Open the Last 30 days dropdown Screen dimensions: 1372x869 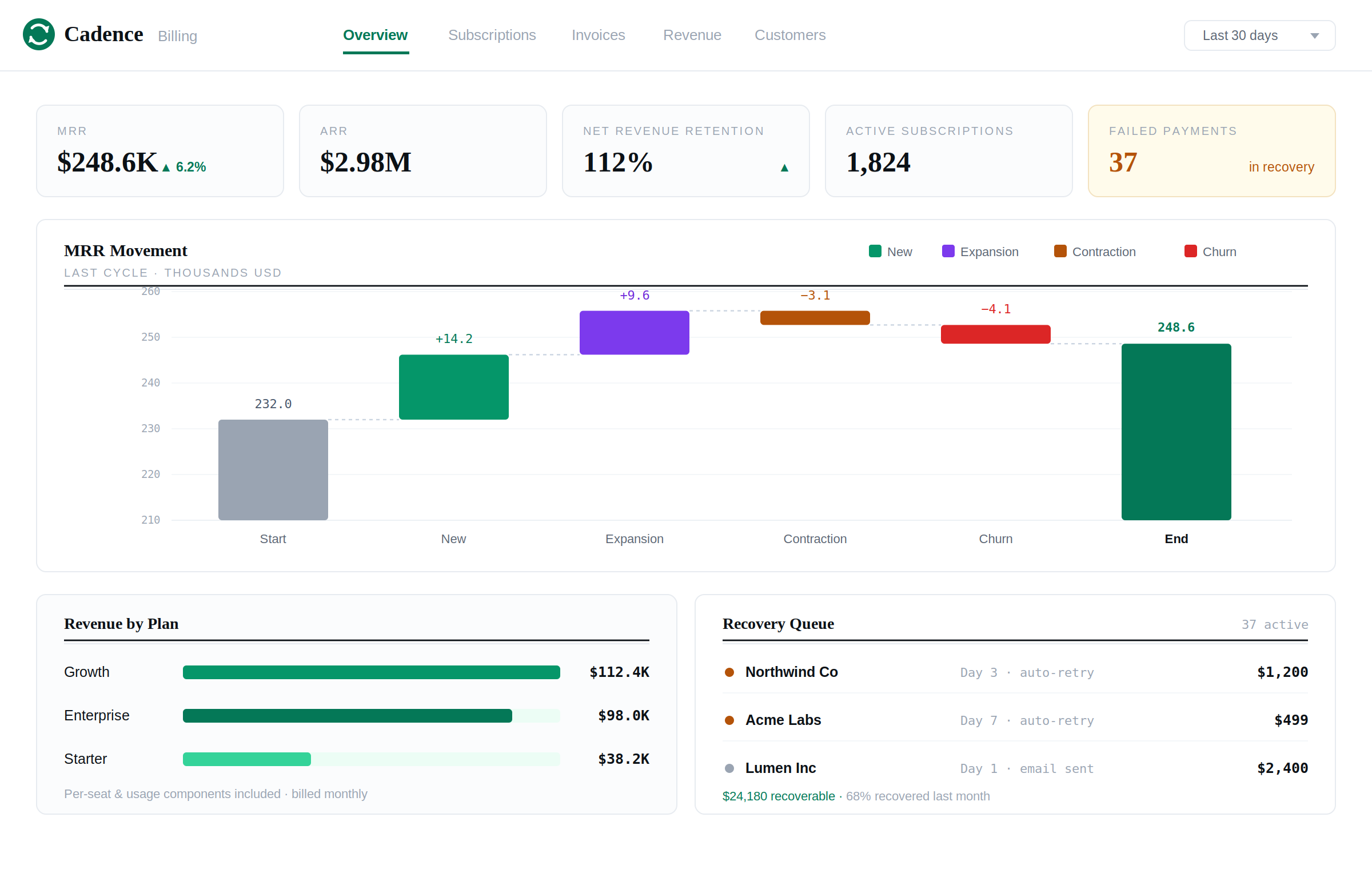(x=1260, y=35)
